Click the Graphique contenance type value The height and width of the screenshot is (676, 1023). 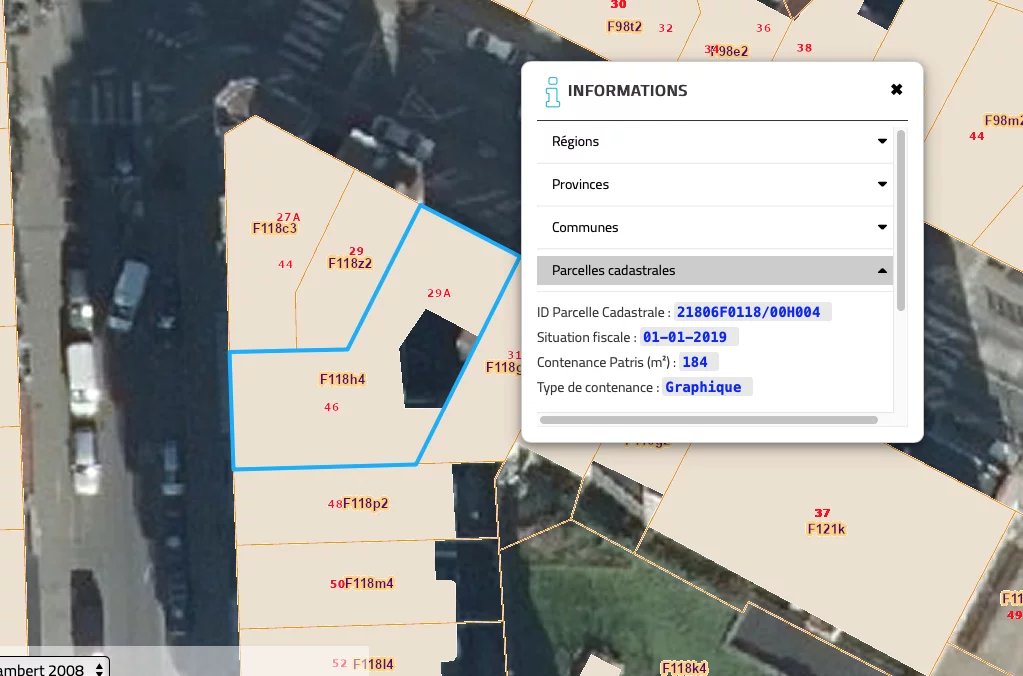click(x=703, y=387)
